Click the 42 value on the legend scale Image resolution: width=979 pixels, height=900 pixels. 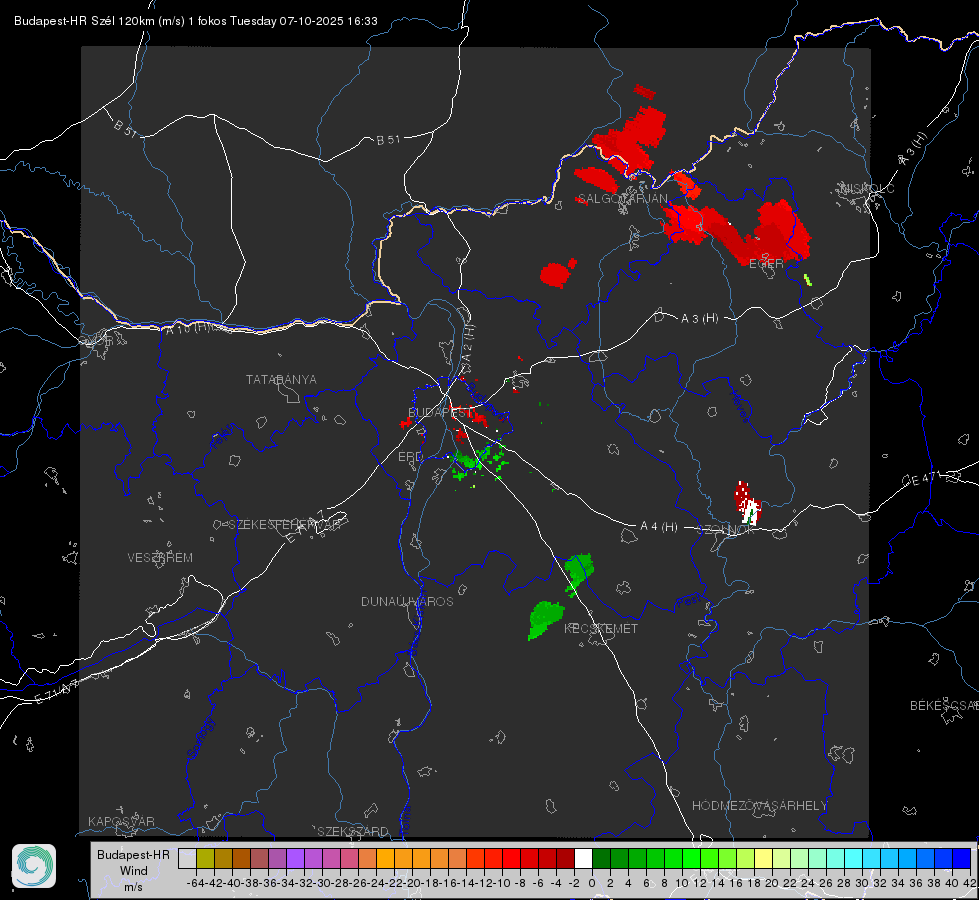pyautogui.click(x=970, y=883)
